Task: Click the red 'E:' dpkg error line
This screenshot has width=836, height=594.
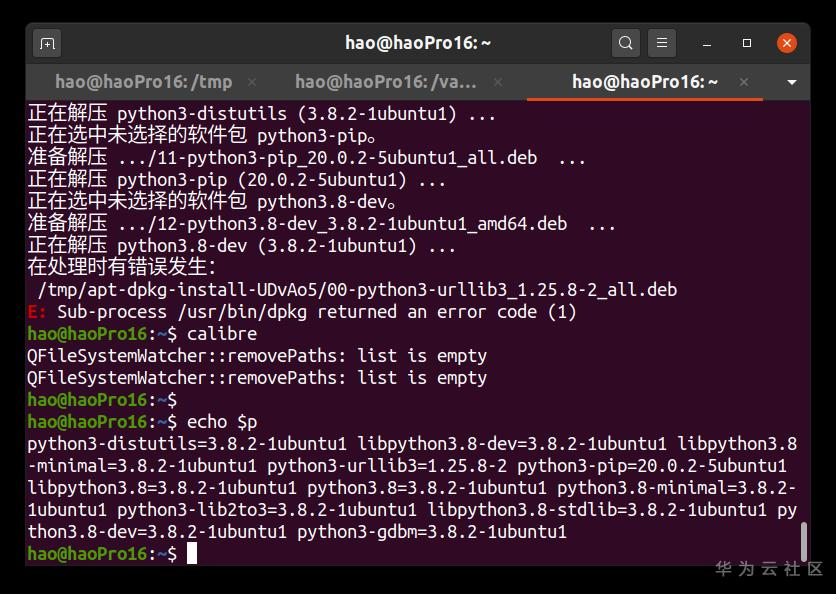Action: [302, 312]
